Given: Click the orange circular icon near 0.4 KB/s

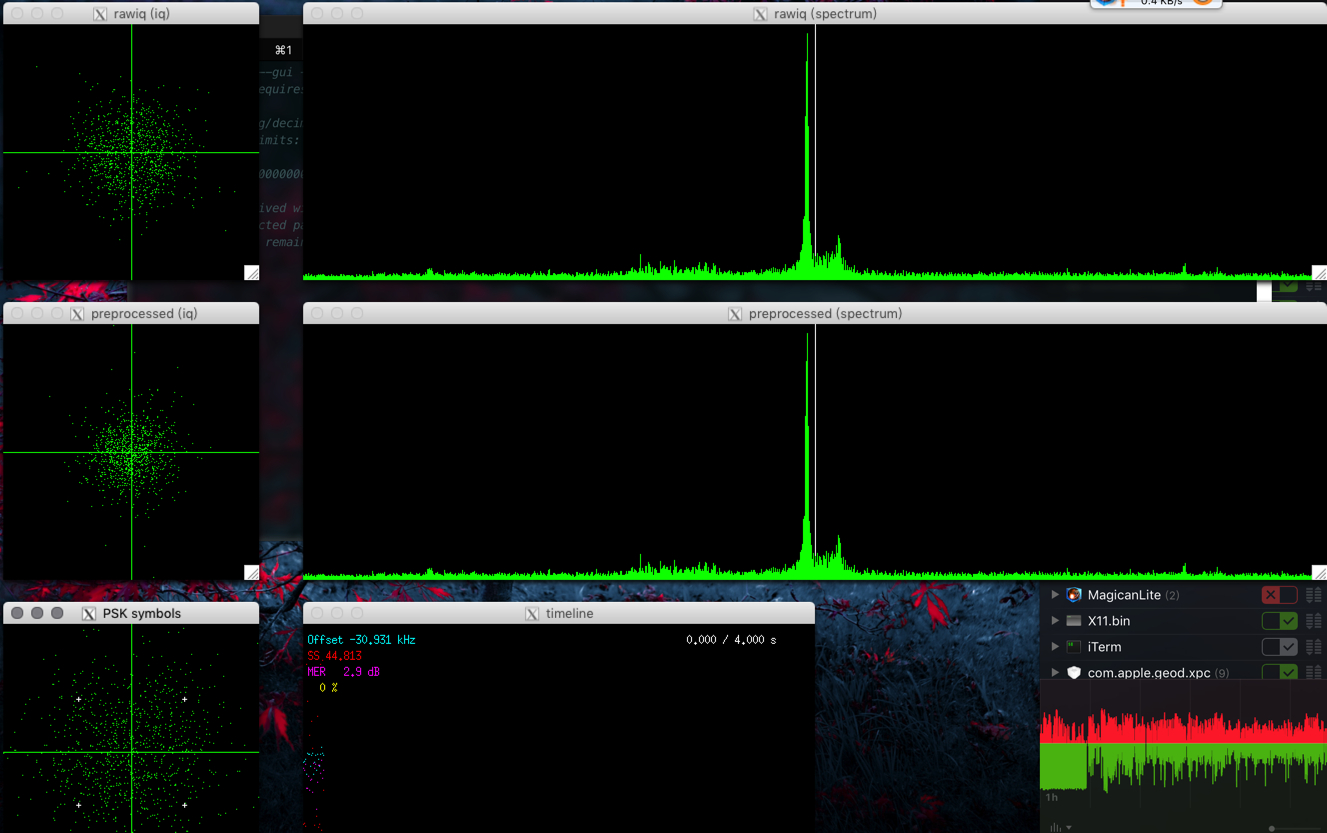Looking at the screenshot, I should coord(1203,3).
